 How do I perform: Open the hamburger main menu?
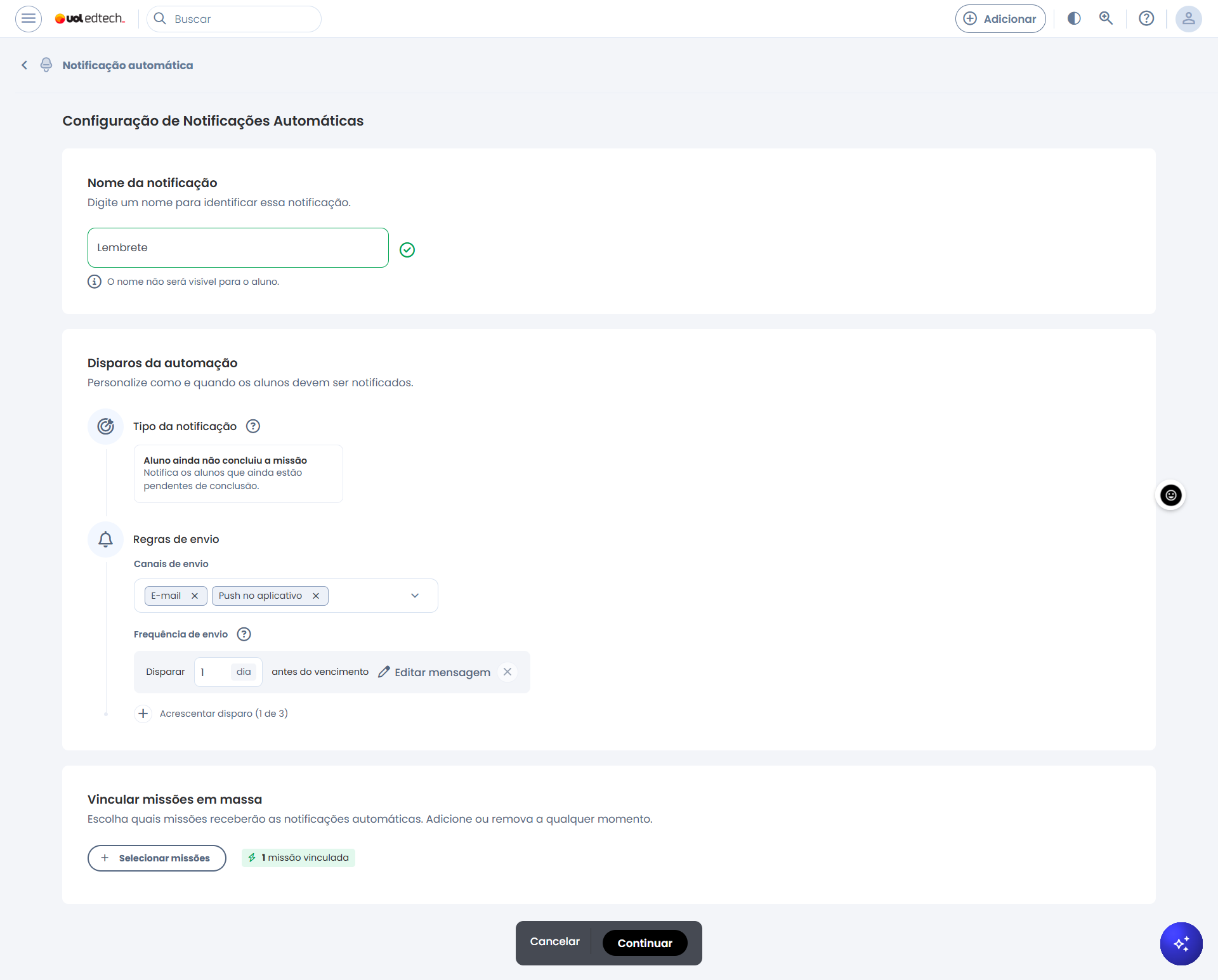pos(29,18)
